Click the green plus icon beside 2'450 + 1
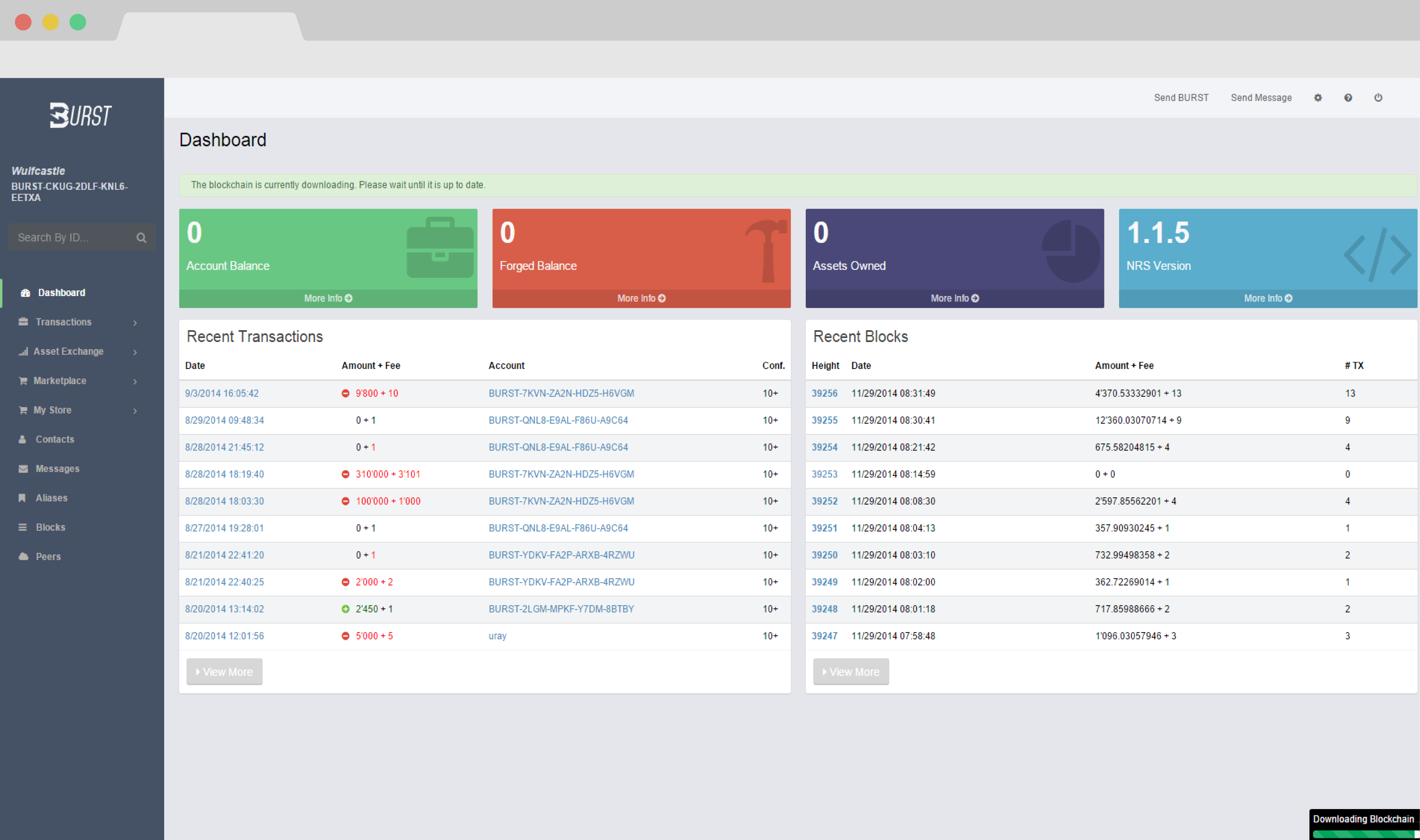 click(345, 609)
